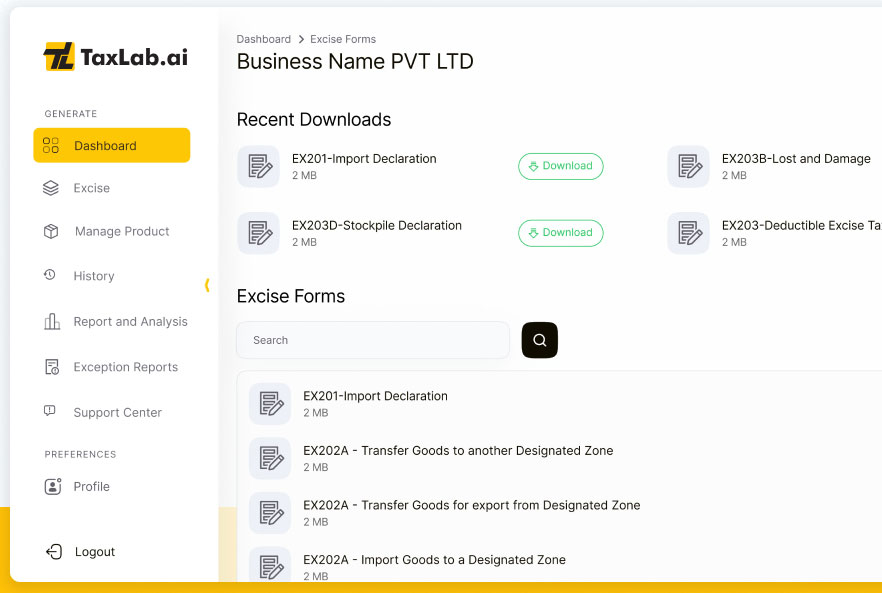
Task: Select EX202A Import Goods to a Designated Zone form
Action: (x=434, y=560)
